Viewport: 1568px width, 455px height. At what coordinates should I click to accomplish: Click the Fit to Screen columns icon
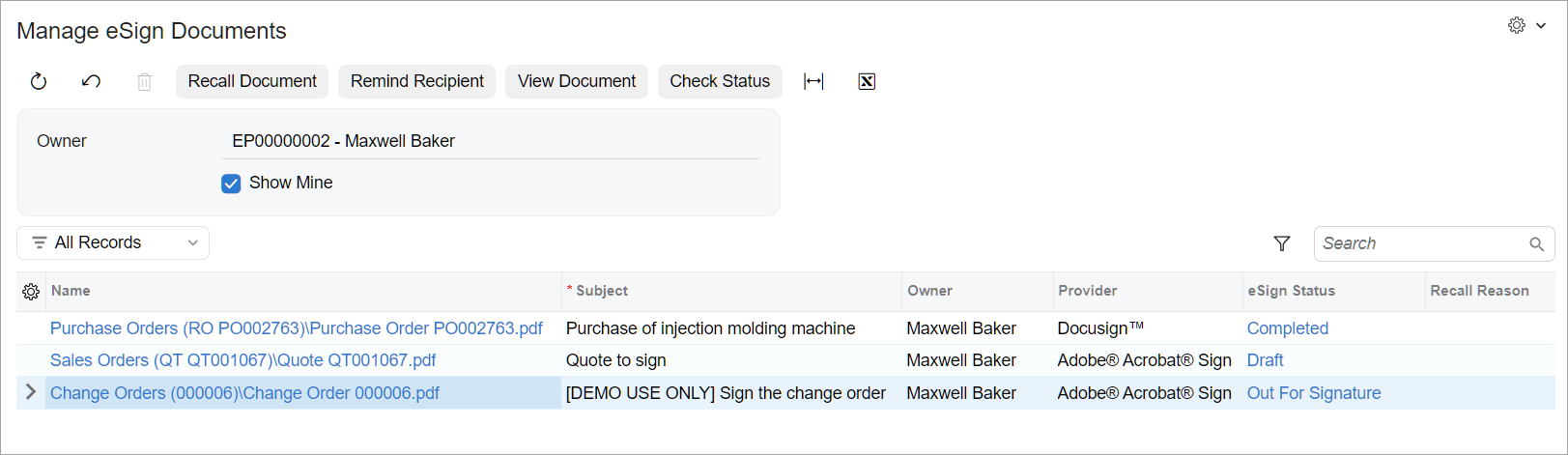(x=813, y=81)
